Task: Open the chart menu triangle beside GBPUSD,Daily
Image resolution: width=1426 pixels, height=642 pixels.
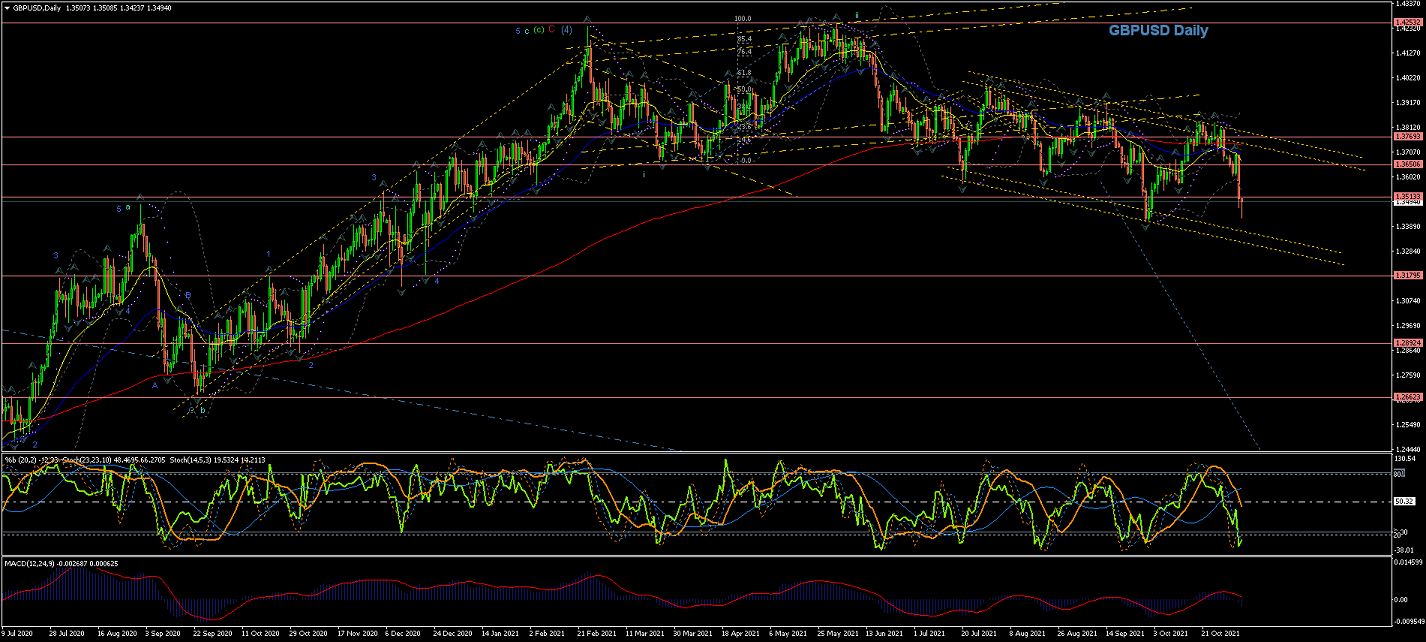Action: tap(6, 7)
